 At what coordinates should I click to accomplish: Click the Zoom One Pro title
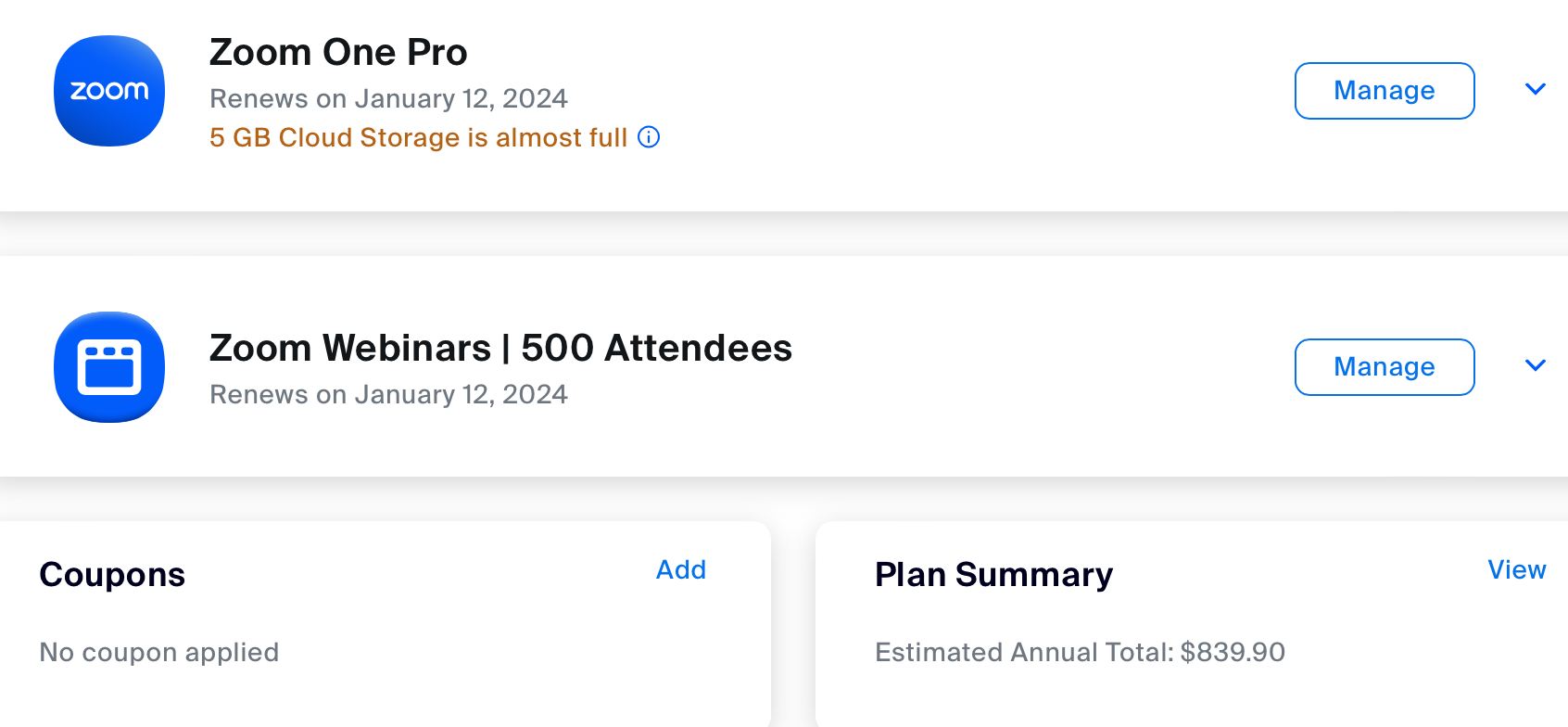pyautogui.click(x=338, y=52)
